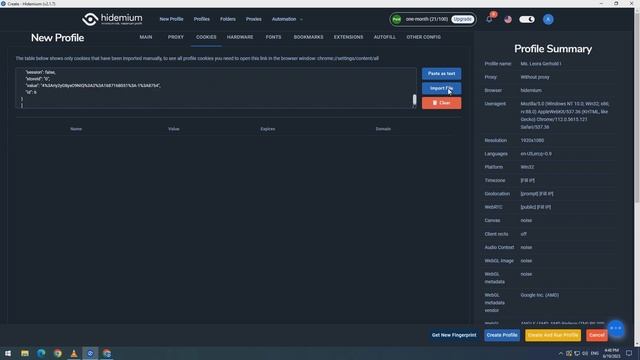
Task: Open the Proxies page
Action: (253, 19)
